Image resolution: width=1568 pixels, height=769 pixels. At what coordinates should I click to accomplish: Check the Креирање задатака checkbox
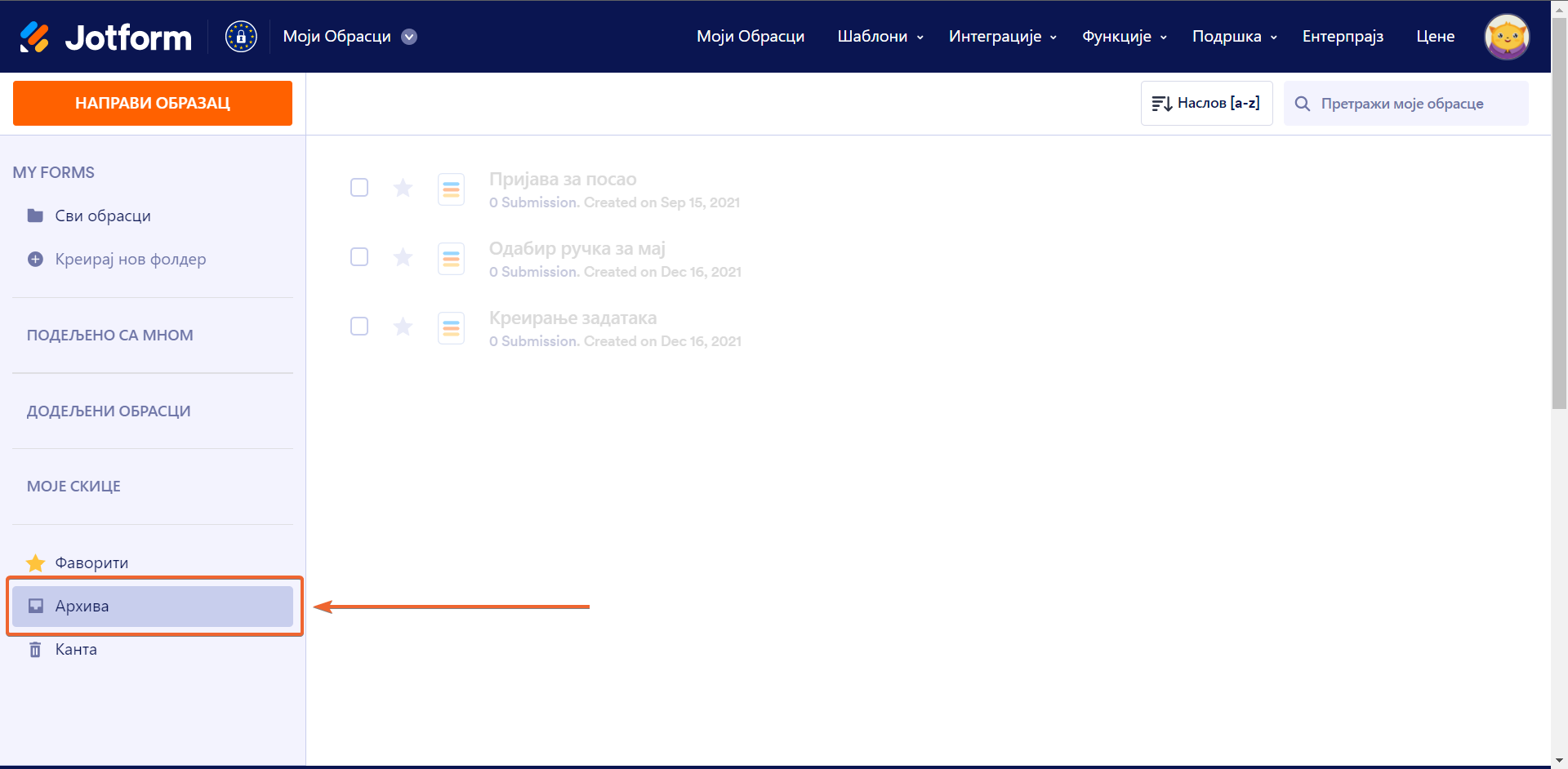[359, 326]
